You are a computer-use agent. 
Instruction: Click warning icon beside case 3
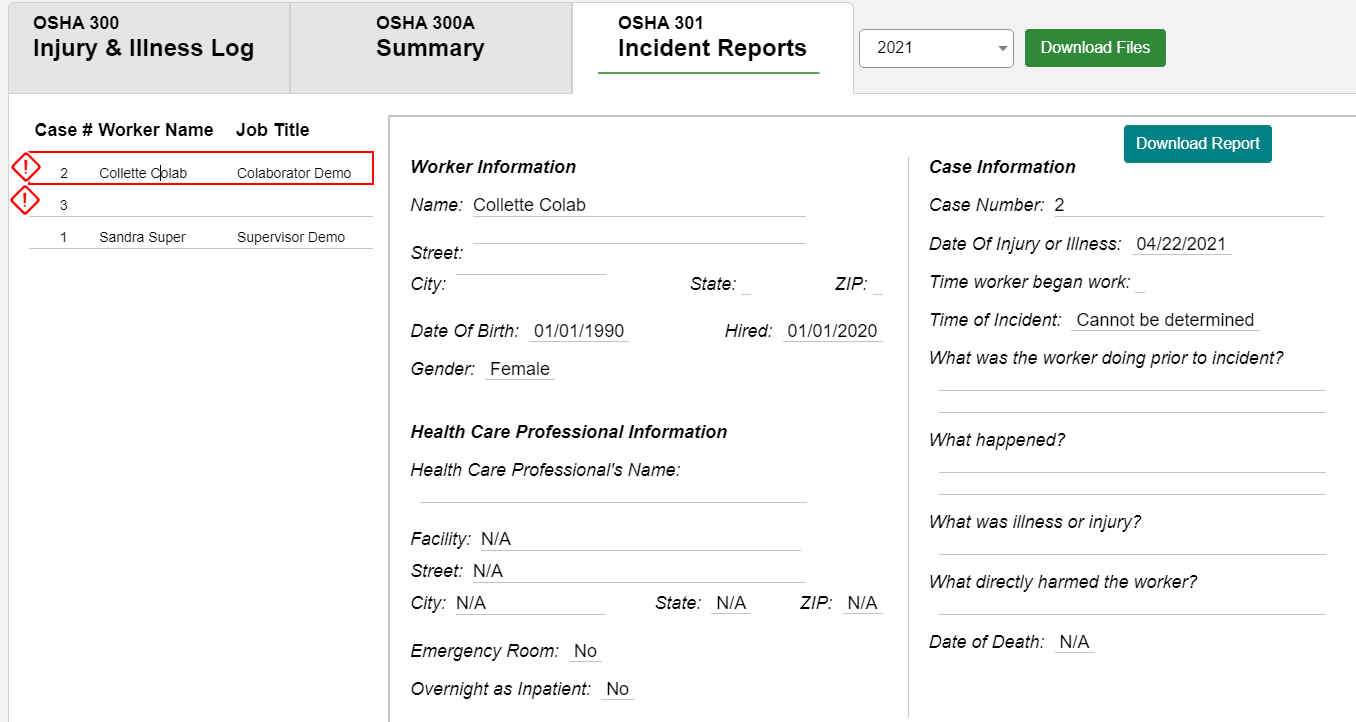[x=24, y=201]
